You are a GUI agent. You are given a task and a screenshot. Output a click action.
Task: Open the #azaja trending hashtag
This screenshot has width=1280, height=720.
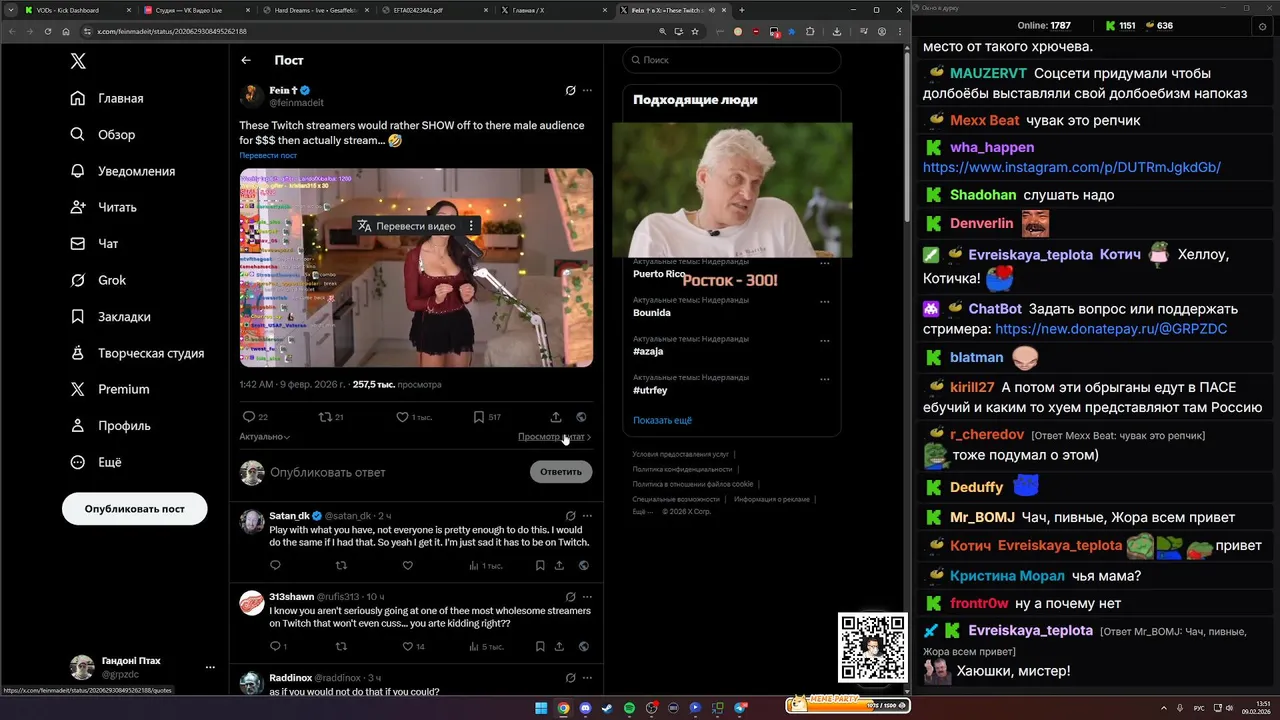648,352
